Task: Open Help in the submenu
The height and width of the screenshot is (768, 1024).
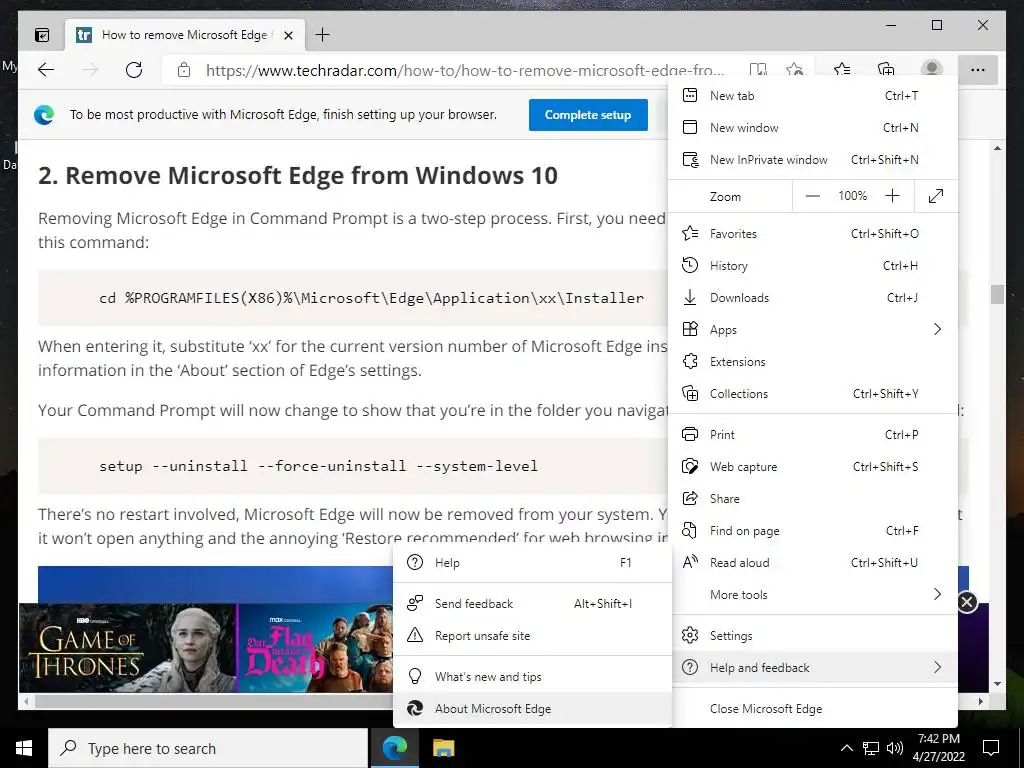Action: (x=532, y=563)
